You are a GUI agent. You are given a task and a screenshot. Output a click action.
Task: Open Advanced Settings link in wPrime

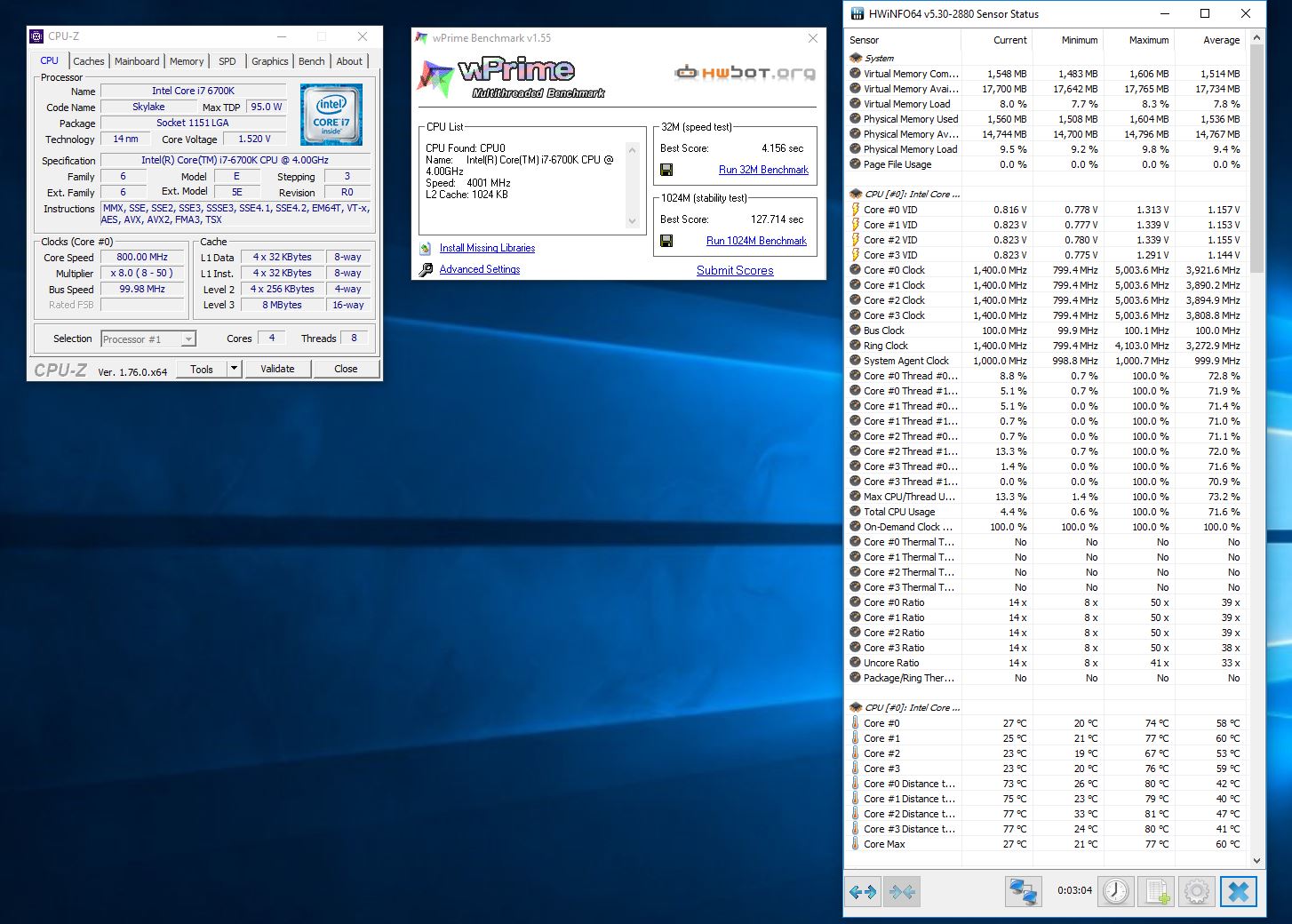tap(480, 269)
